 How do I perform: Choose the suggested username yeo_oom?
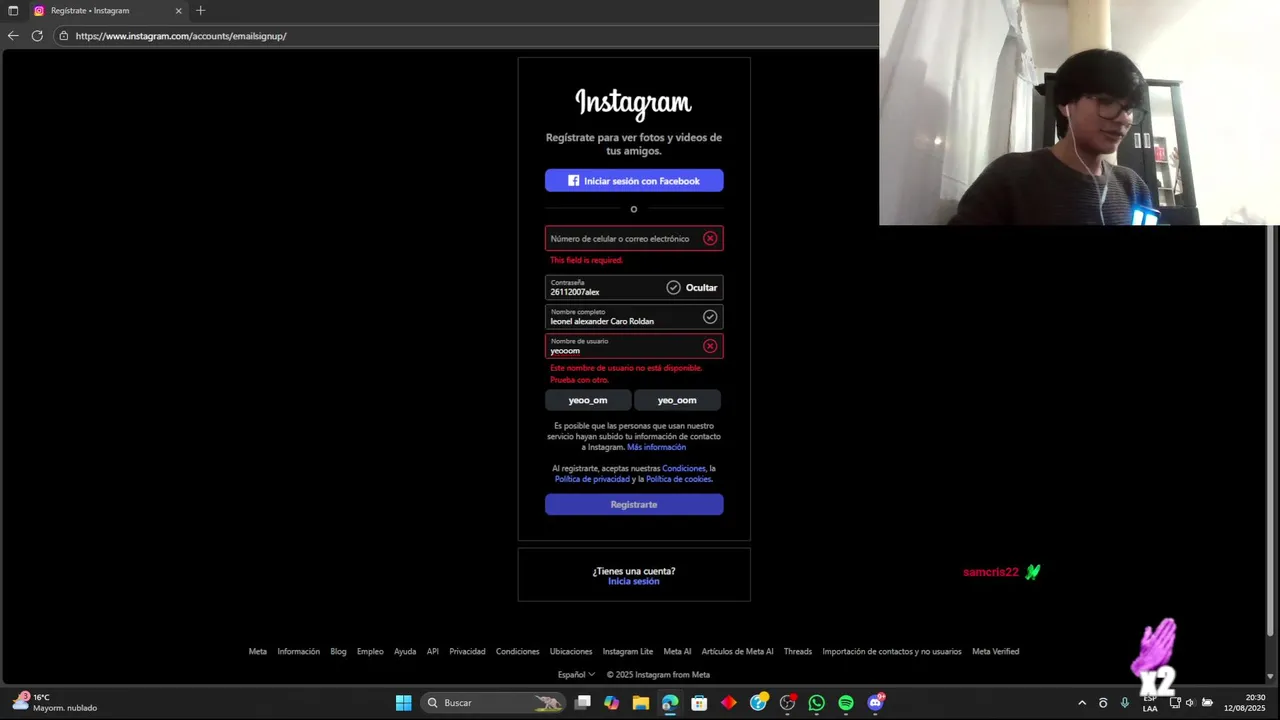click(x=677, y=400)
